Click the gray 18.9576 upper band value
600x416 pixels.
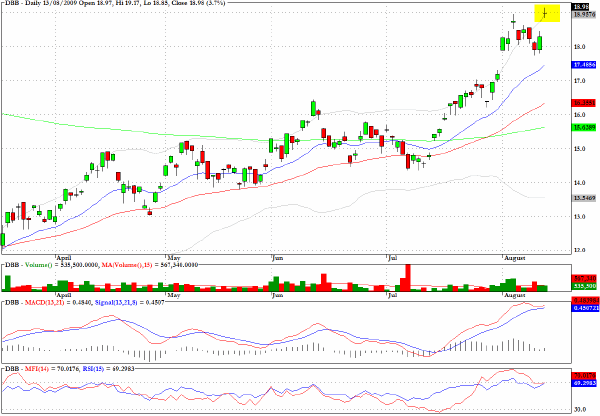(x=584, y=15)
